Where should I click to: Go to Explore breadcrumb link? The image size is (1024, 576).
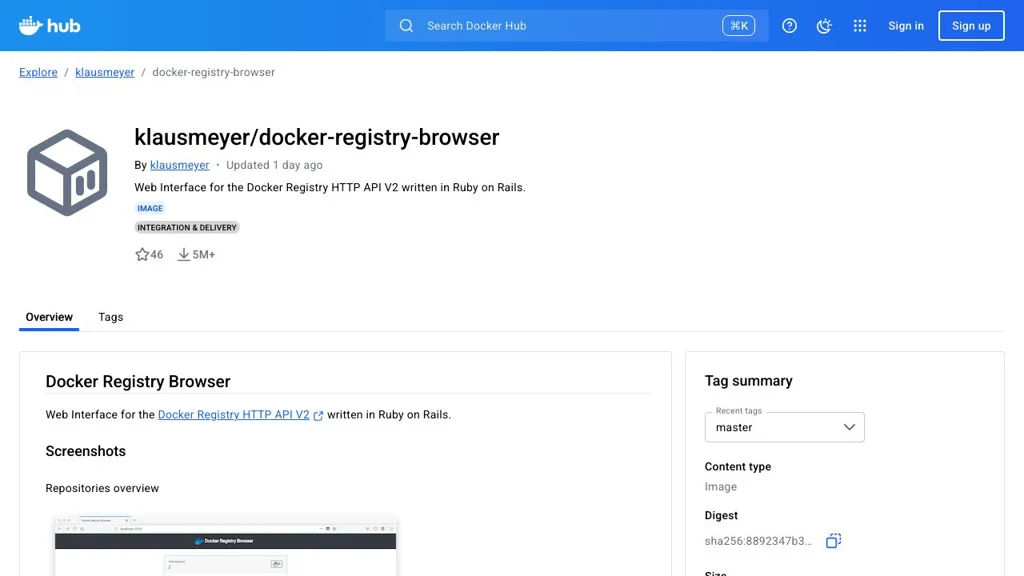point(38,72)
